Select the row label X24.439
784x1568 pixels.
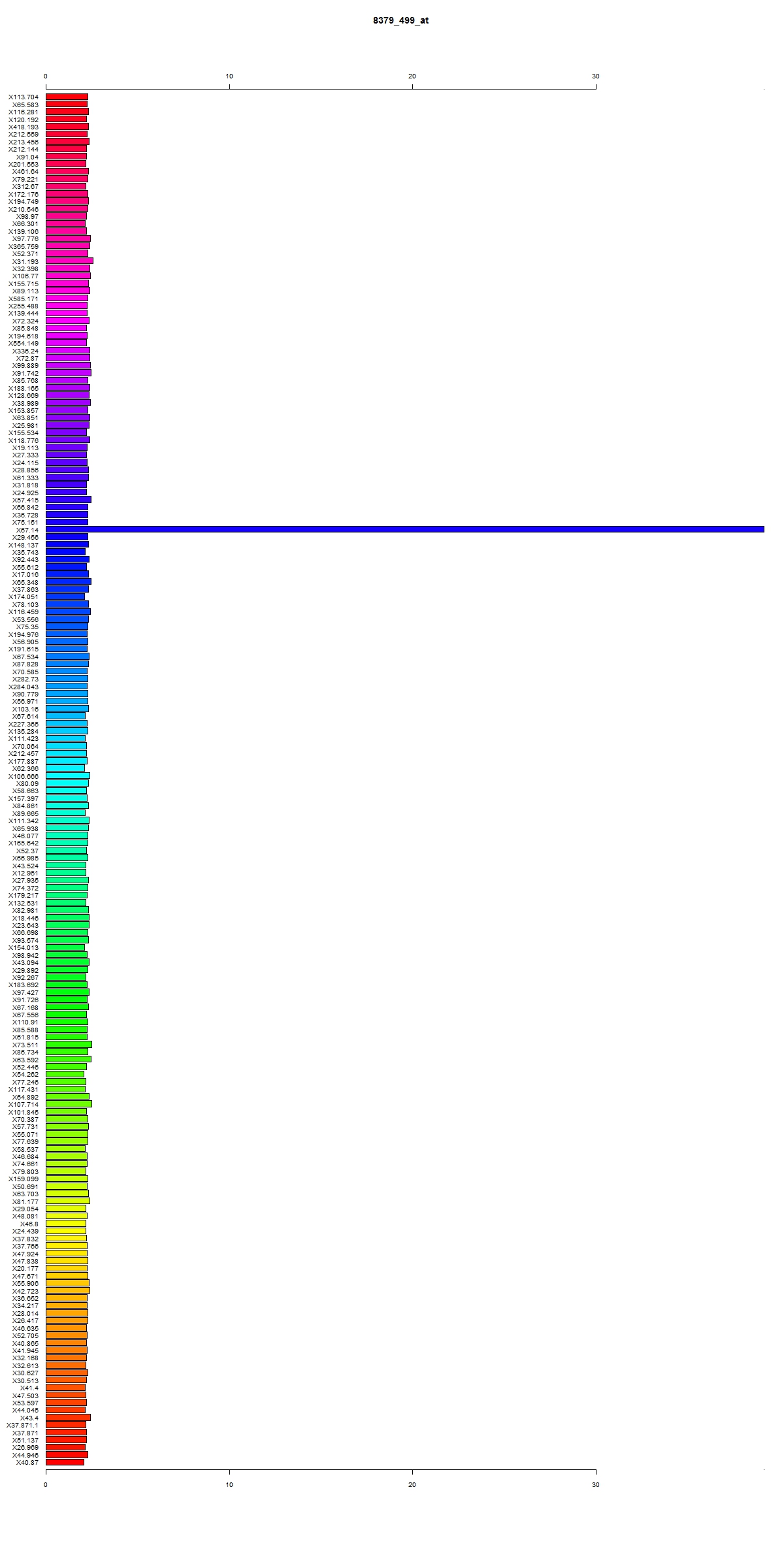pyautogui.click(x=25, y=1231)
